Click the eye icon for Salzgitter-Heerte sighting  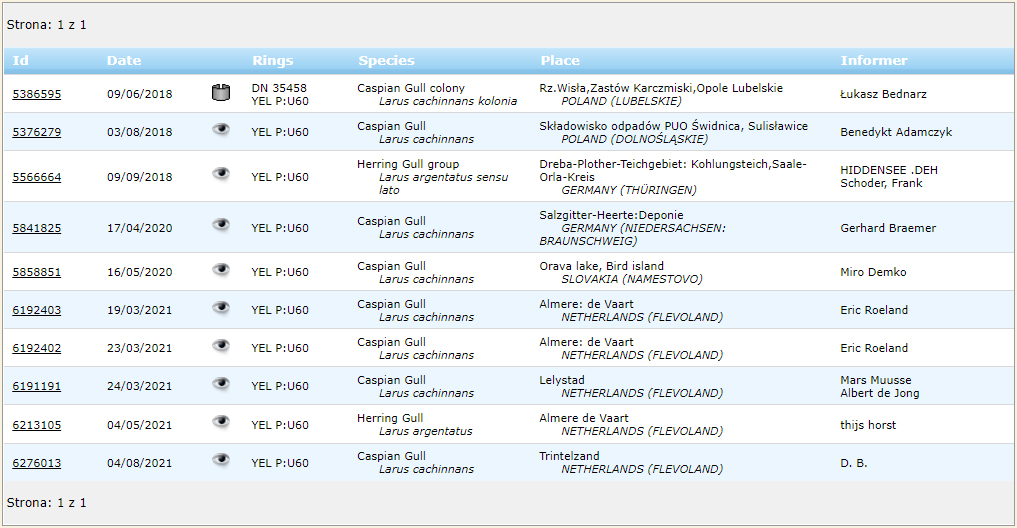221,225
